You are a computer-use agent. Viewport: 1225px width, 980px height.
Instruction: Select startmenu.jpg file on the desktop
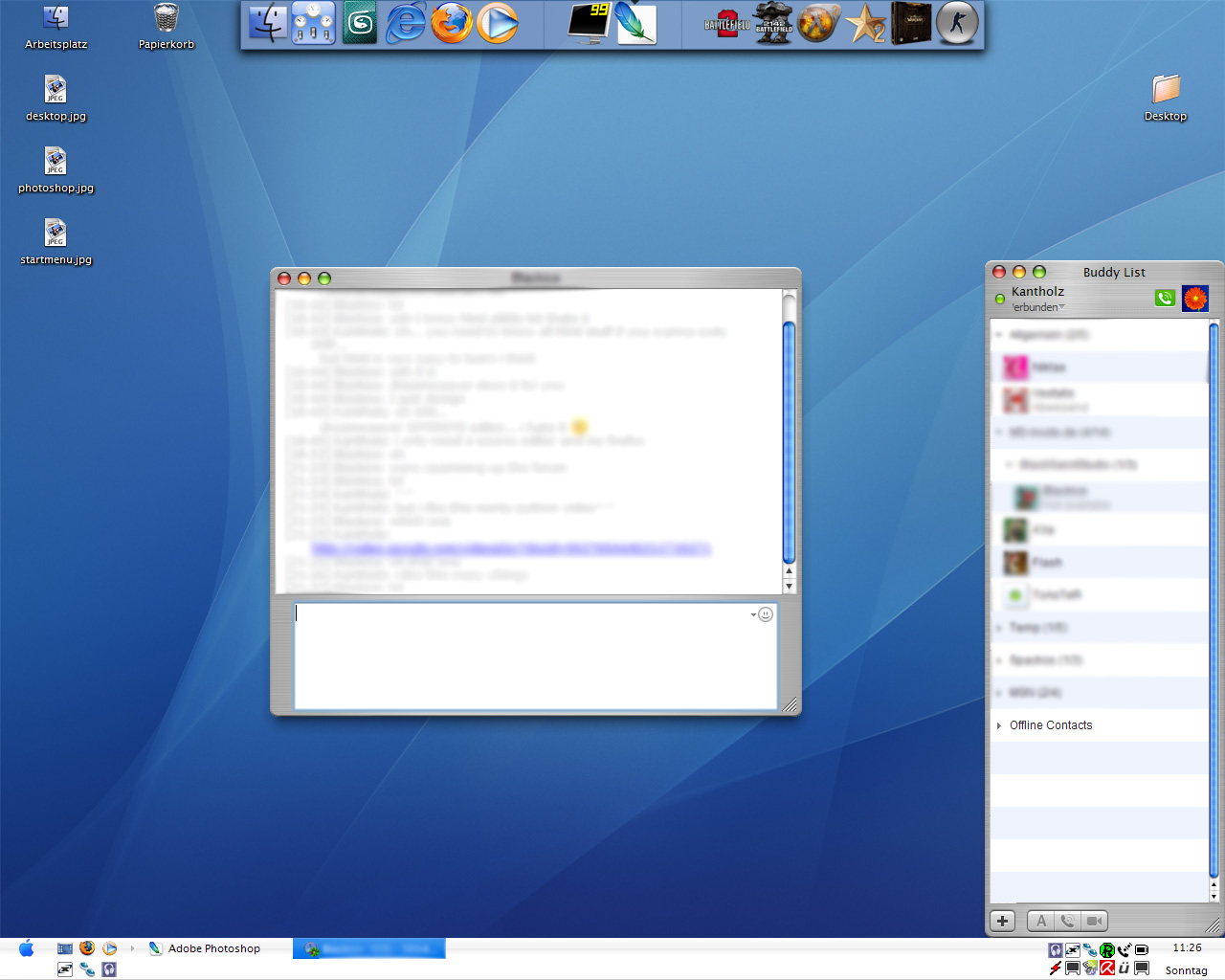[x=56, y=243]
